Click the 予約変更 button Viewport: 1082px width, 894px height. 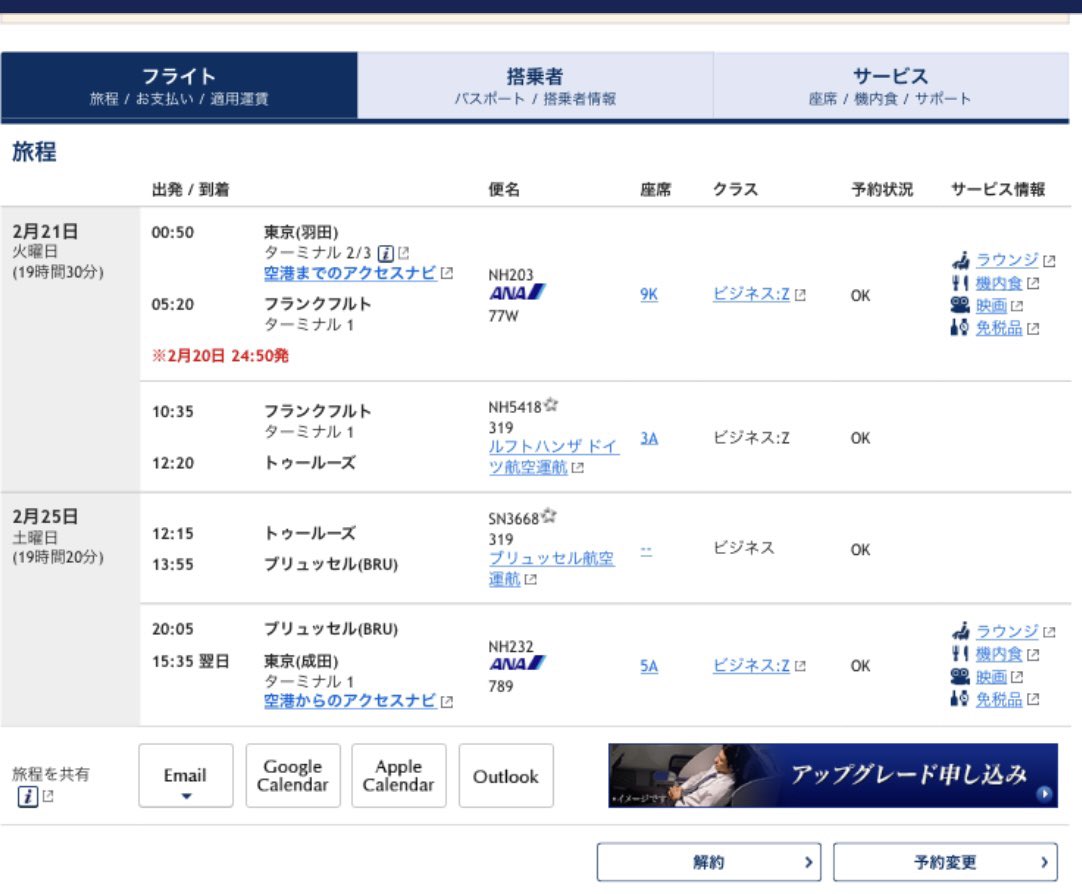click(945, 862)
